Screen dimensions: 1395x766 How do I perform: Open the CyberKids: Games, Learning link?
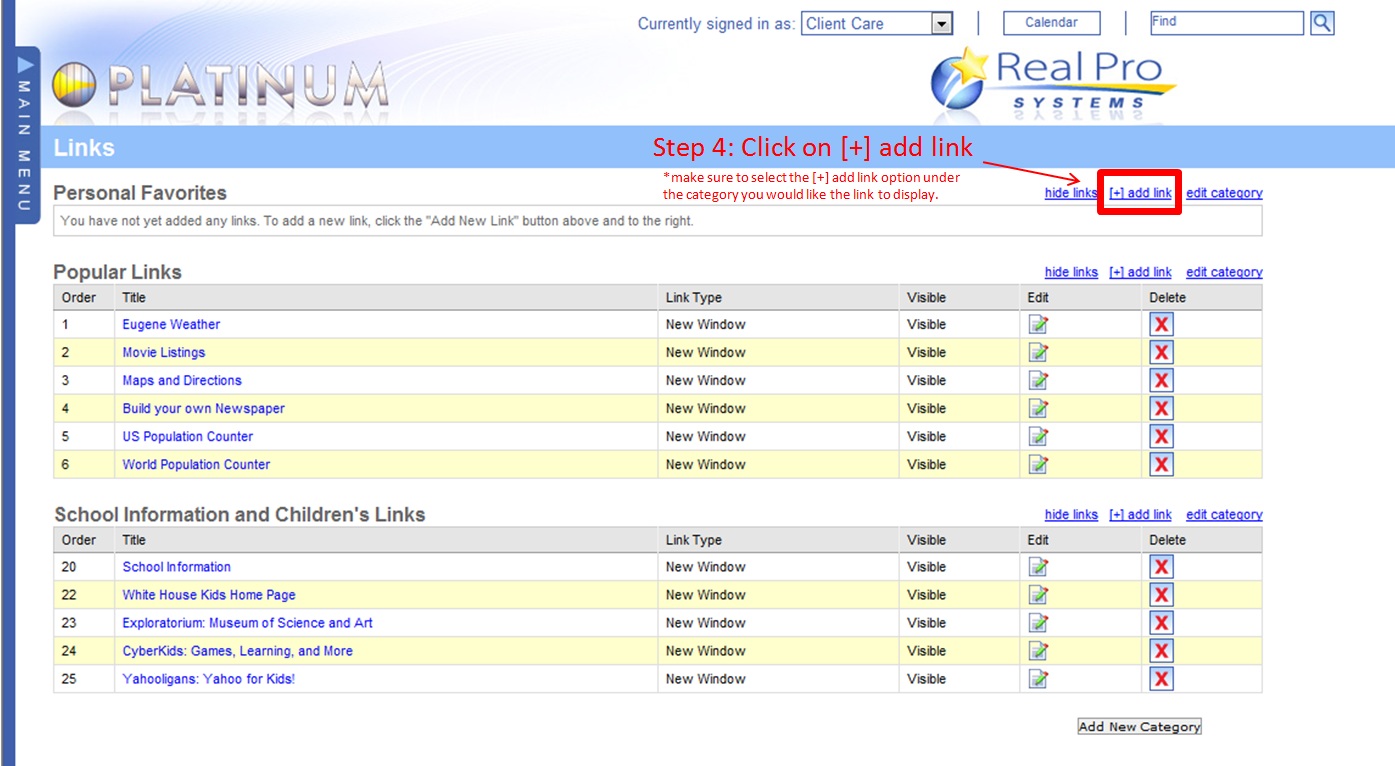click(x=237, y=651)
